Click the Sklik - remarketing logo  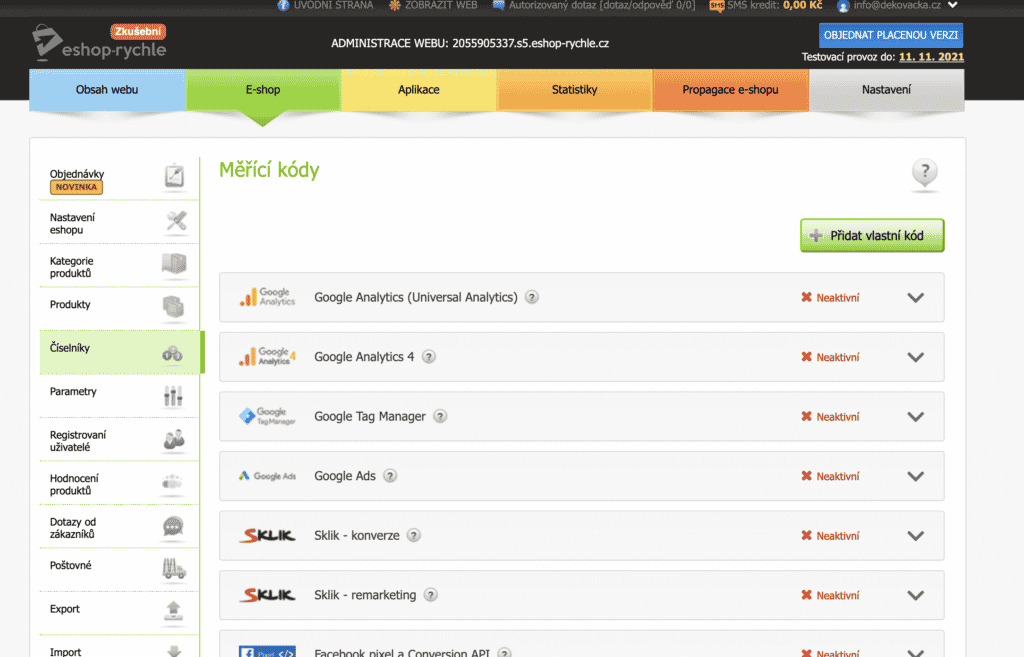[267, 595]
